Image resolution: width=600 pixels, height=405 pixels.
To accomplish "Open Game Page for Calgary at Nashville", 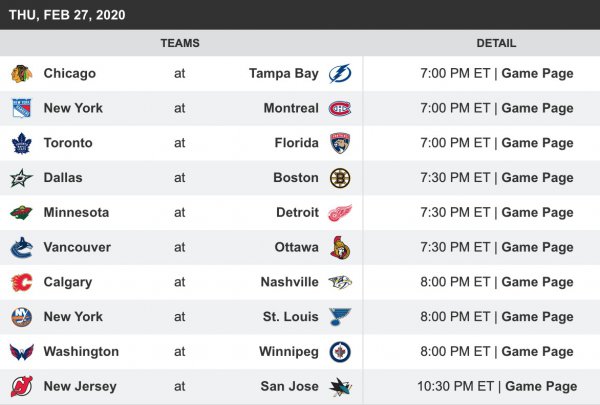I will point(537,282).
